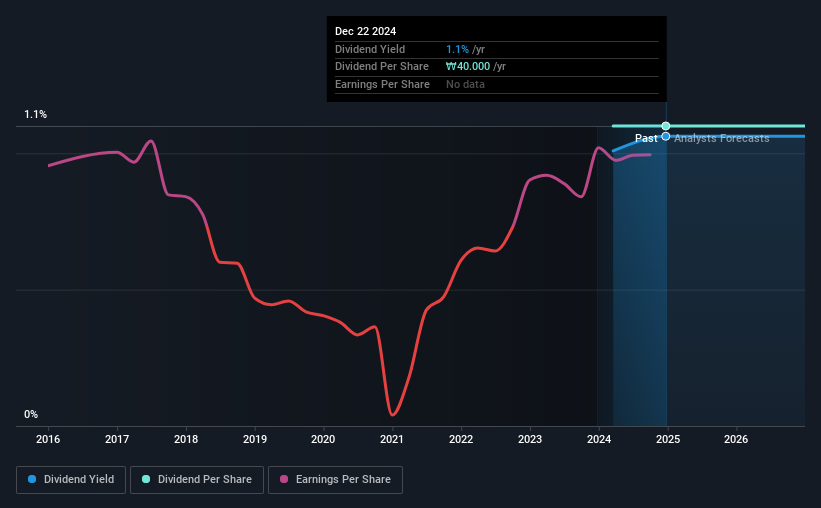This screenshot has height=508, width=821.
Task: Click the 2024 x-axis label
Action: pyautogui.click(x=599, y=439)
